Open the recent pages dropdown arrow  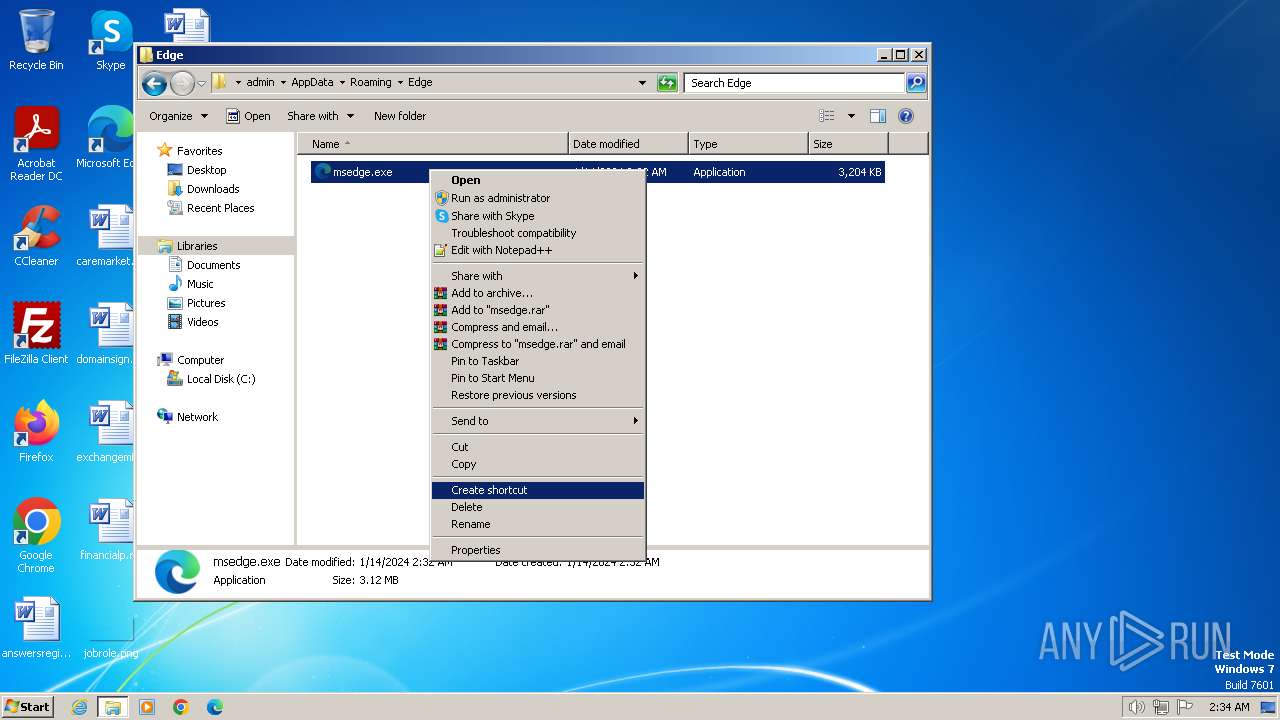(x=201, y=83)
